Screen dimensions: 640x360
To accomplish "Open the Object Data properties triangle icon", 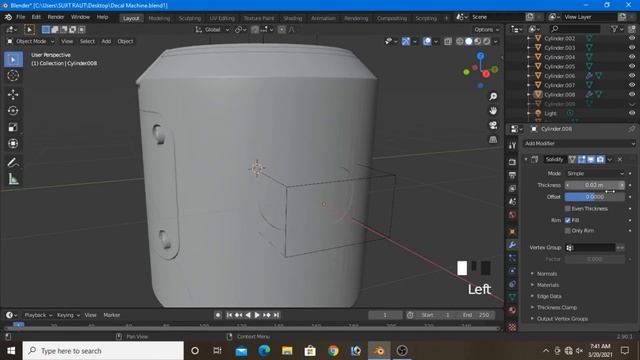I will tap(512, 297).
